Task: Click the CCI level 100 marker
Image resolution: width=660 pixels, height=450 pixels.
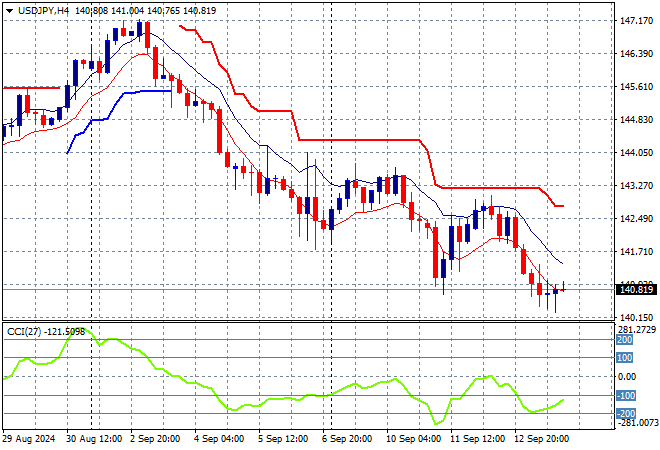Action: [624, 358]
